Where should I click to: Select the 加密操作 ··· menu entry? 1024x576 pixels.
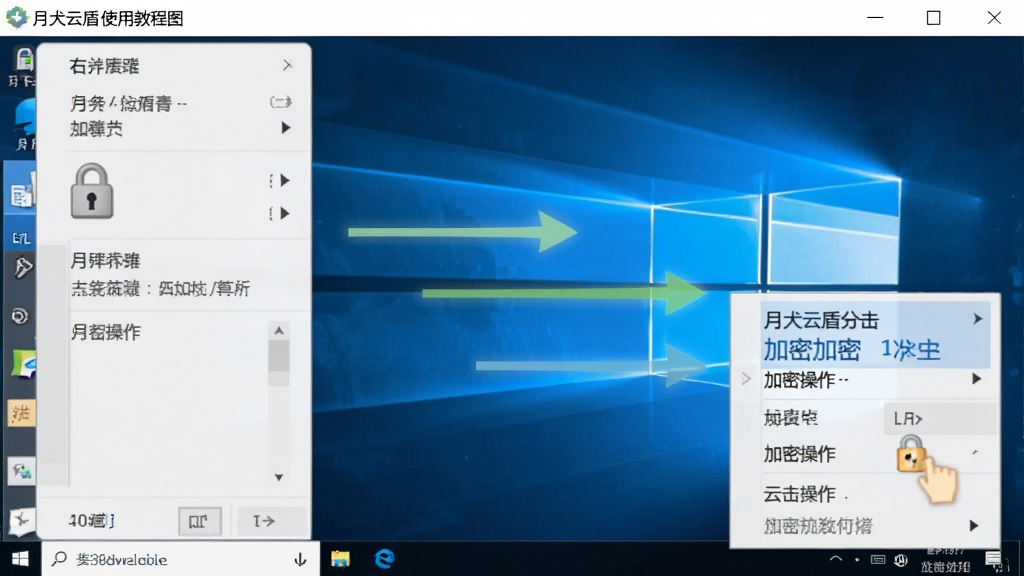click(x=806, y=380)
